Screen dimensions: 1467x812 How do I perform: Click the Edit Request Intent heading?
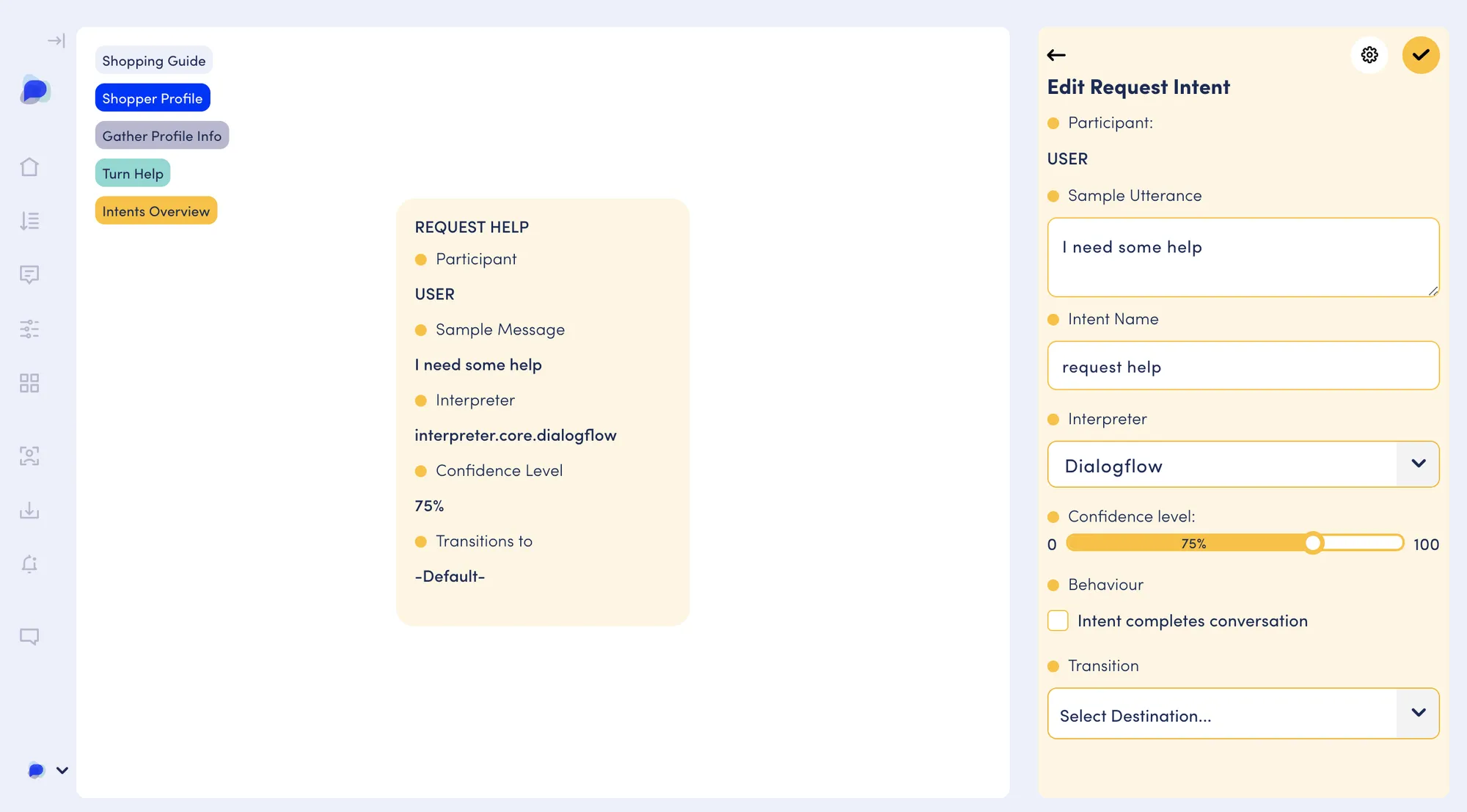pos(1138,87)
